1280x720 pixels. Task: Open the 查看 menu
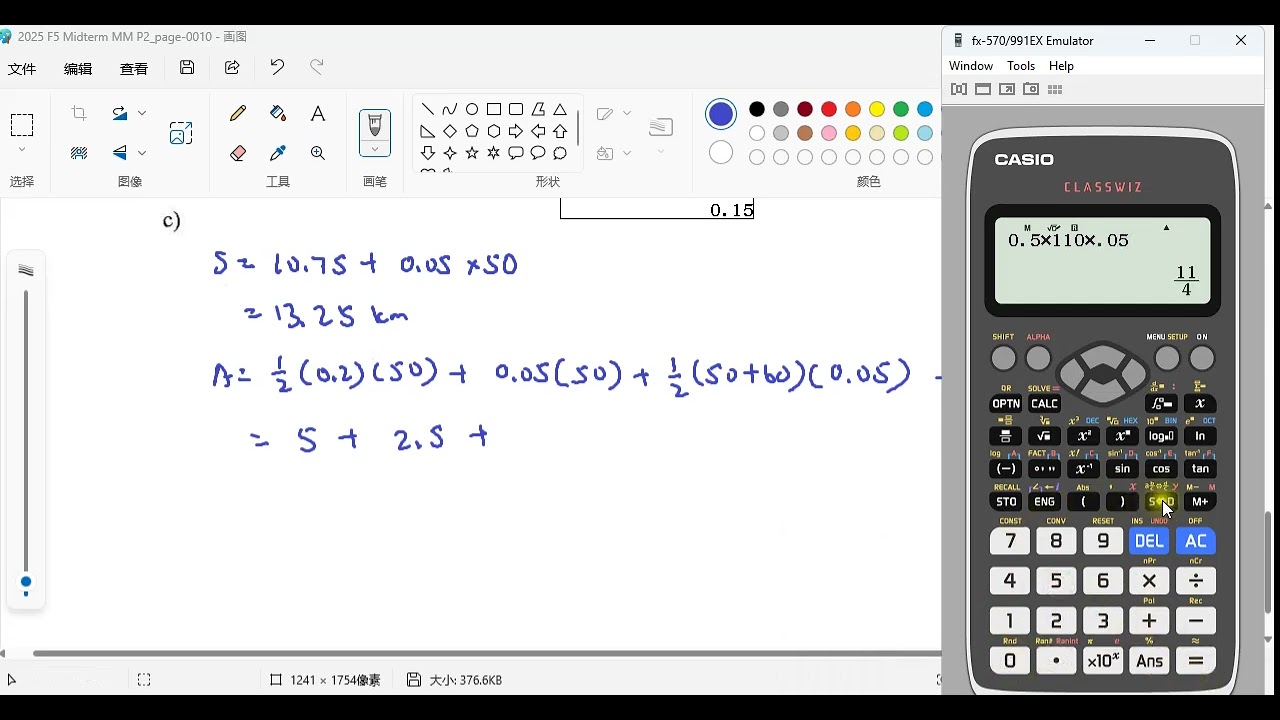point(134,69)
